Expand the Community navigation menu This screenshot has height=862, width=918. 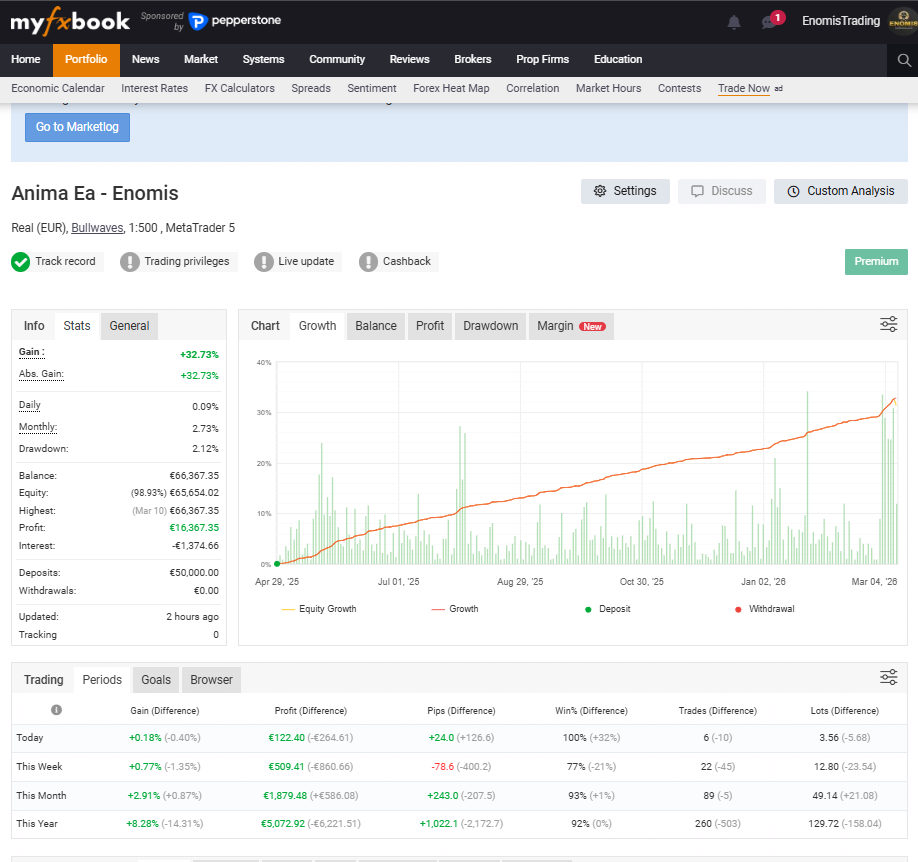coord(337,60)
